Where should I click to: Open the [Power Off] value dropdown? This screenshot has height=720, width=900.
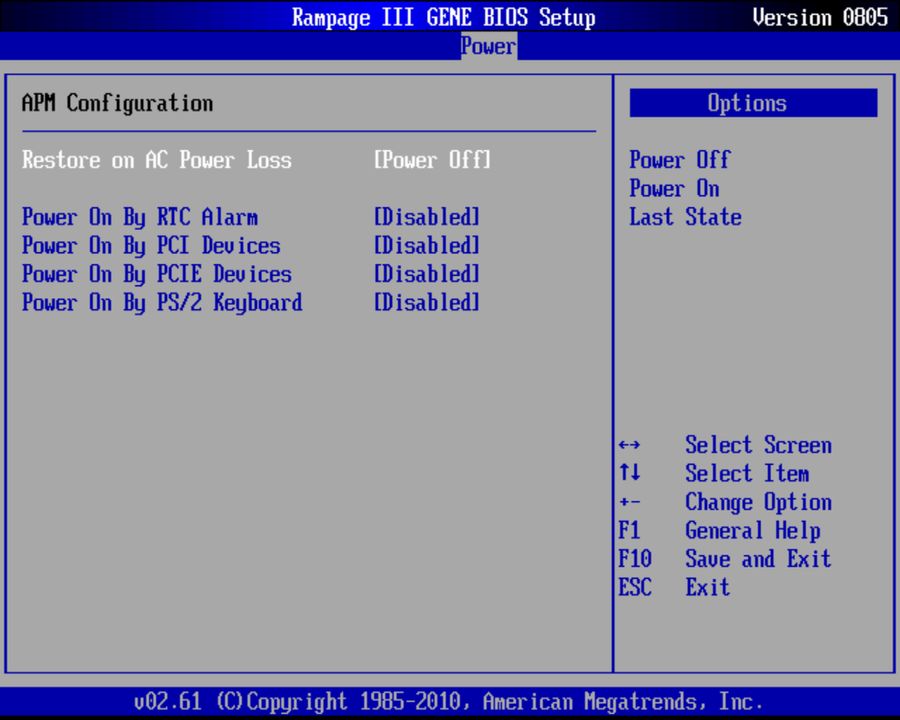click(x=432, y=160)
